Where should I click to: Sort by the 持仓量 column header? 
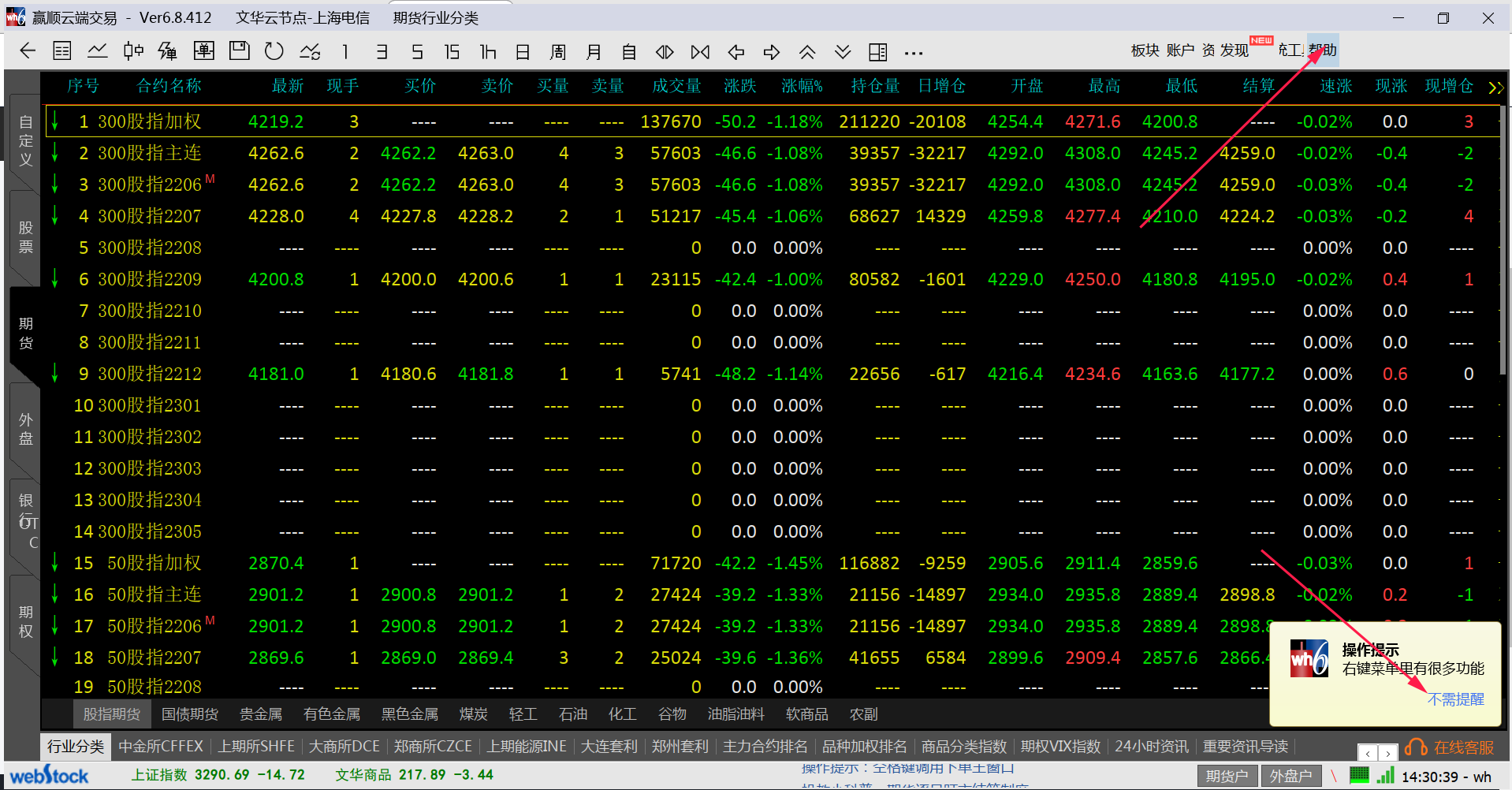point(875,86)
